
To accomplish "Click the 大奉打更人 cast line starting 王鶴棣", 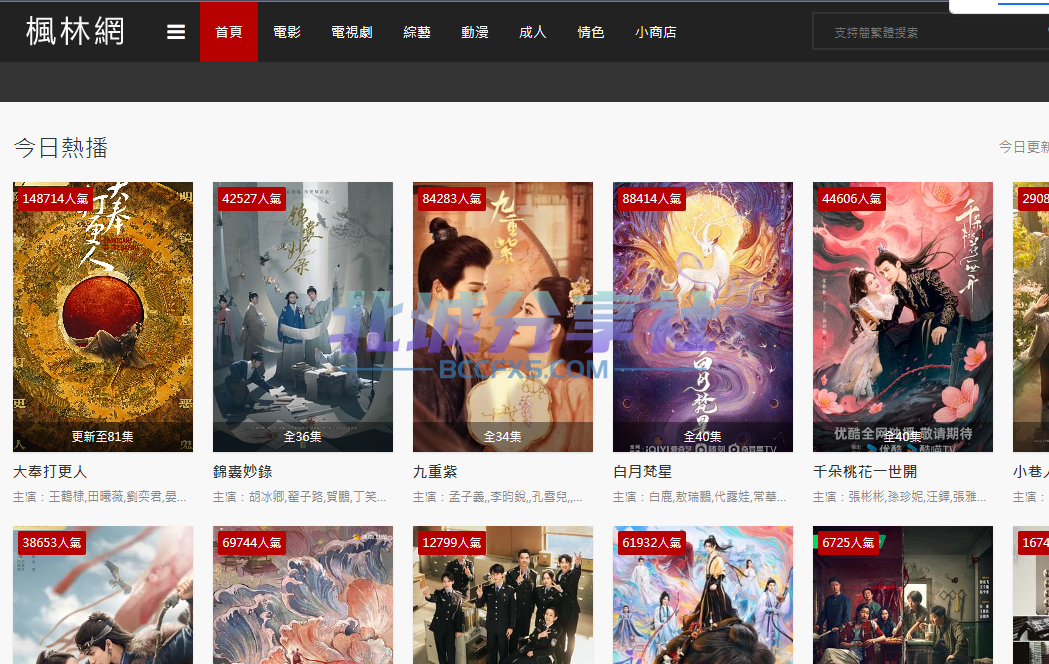I will (100, 497).
